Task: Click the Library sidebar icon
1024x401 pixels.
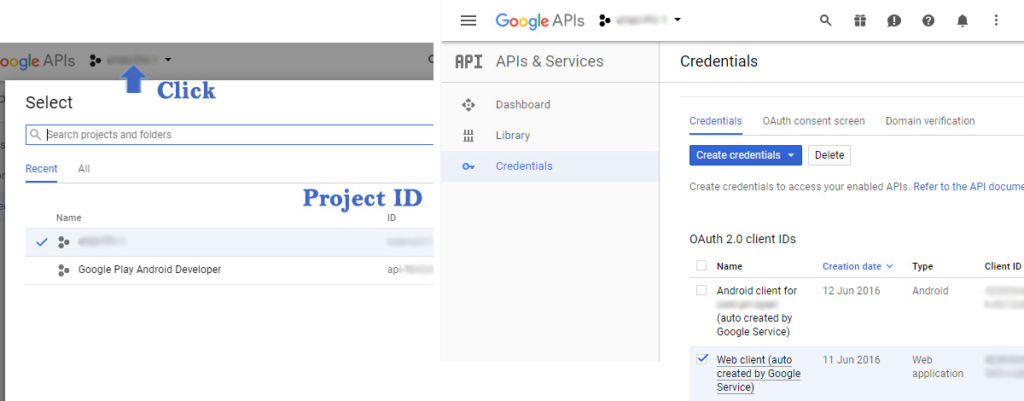Action: click(x=468, y=135)
